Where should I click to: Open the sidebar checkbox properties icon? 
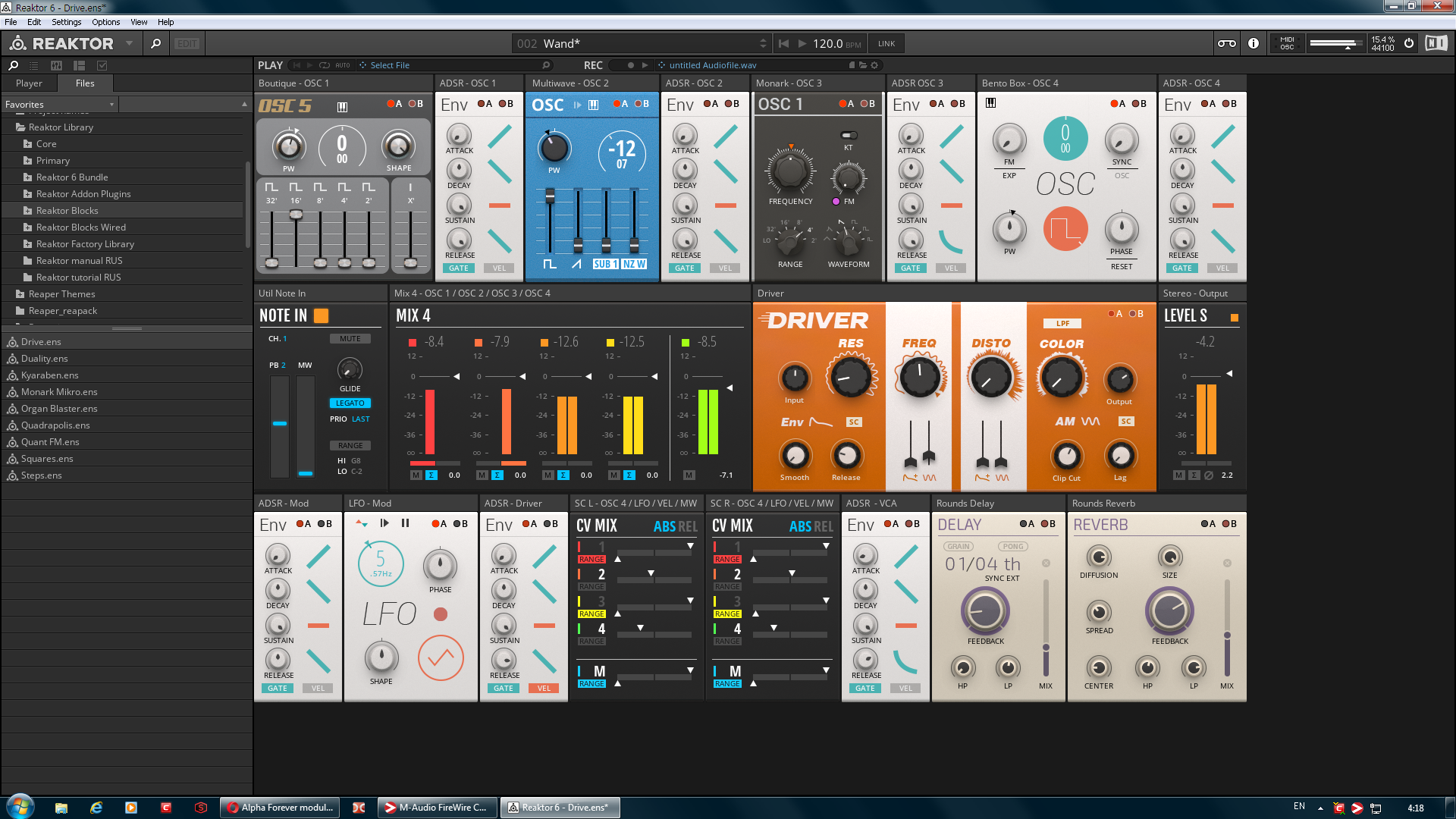pos(102,65)
